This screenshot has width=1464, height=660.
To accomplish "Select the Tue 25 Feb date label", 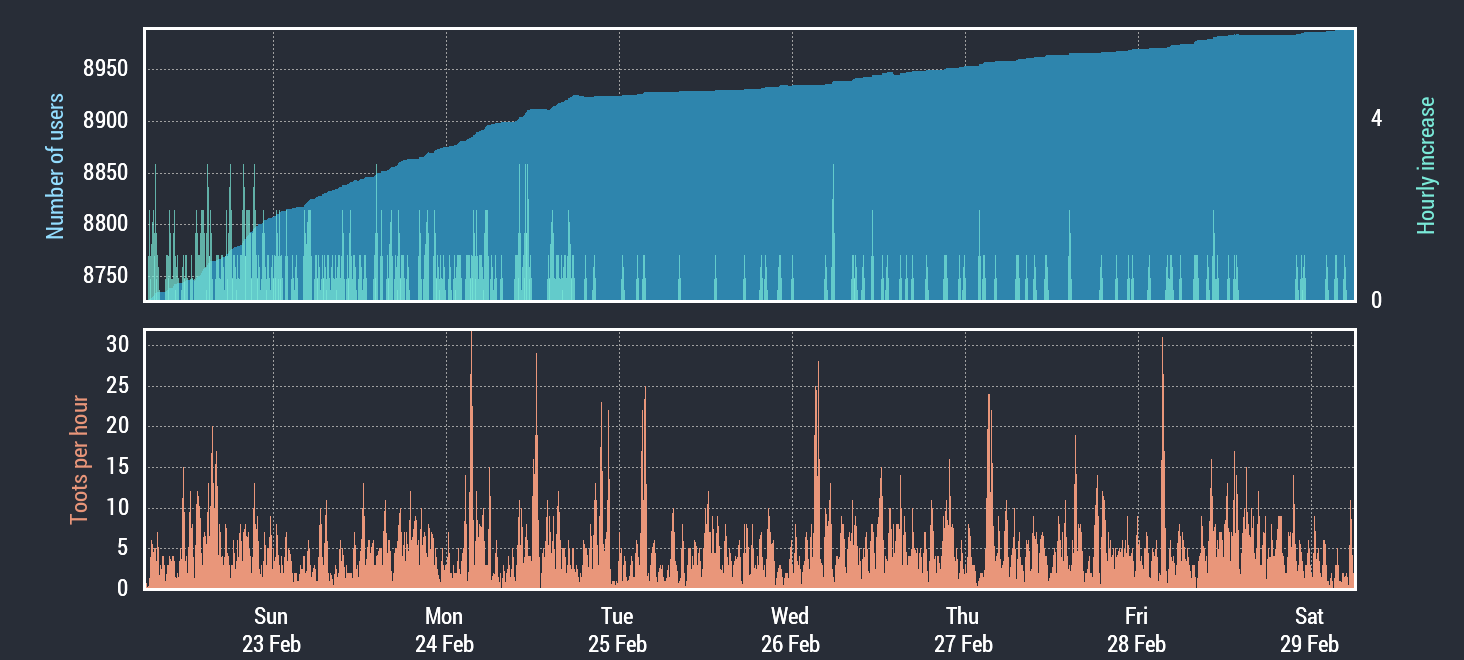I will coord(617,630).
